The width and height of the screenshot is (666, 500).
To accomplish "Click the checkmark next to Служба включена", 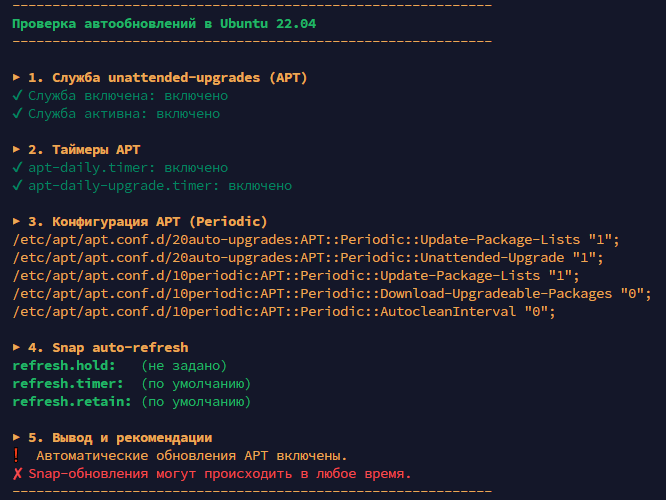I will (x=17, y=95).
